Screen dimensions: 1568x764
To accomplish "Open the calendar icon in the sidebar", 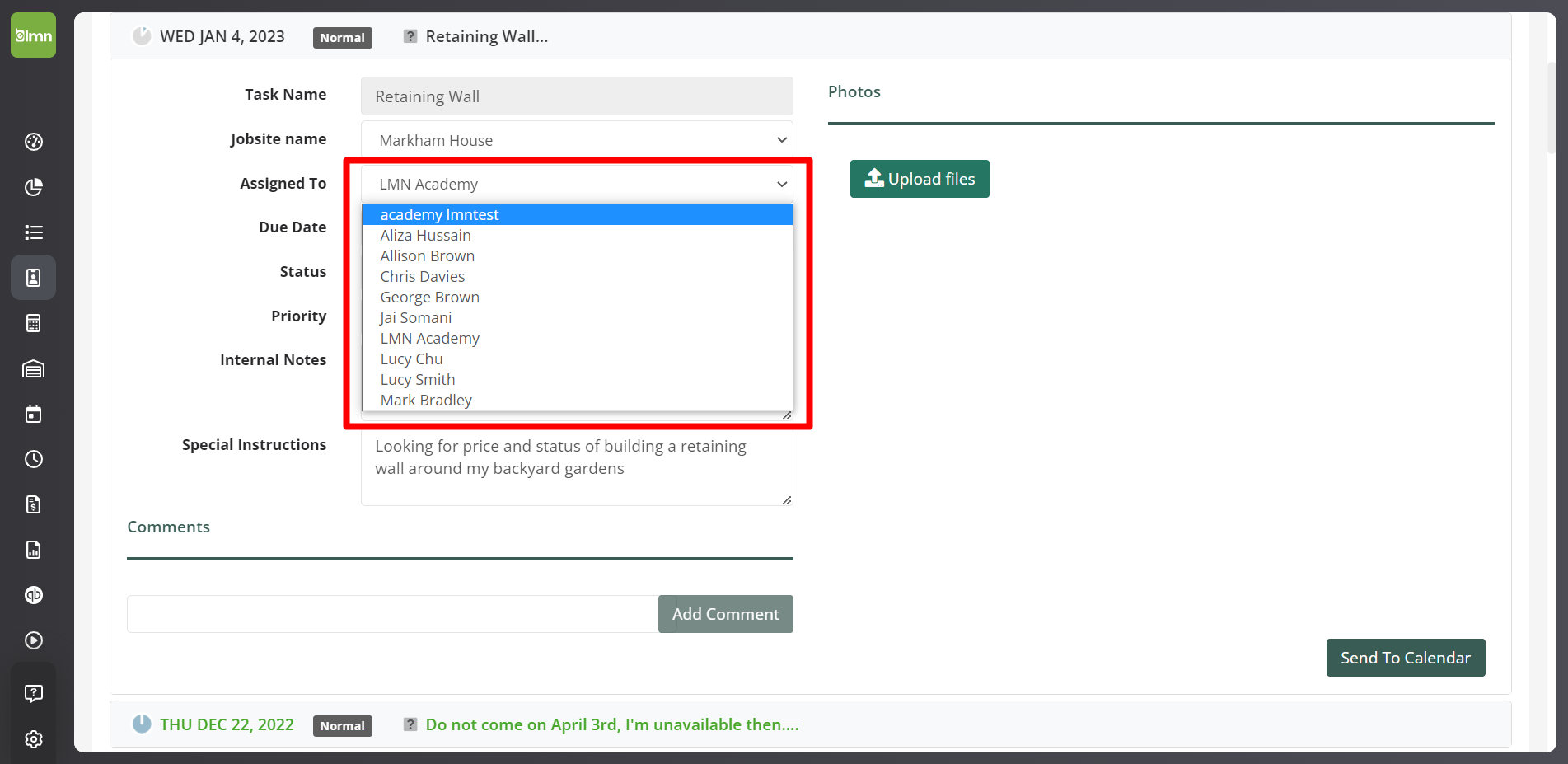I will pyautogui.click(x=34, y=414).
